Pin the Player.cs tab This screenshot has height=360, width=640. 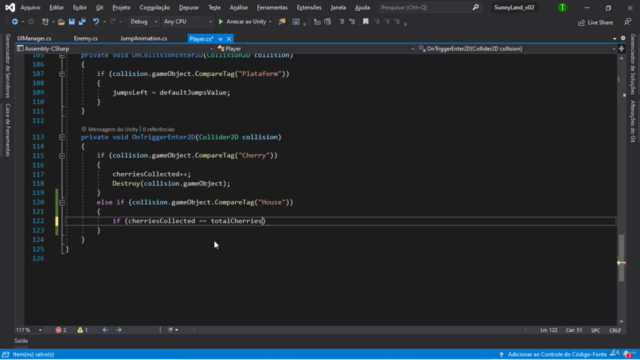pos(220,39)
